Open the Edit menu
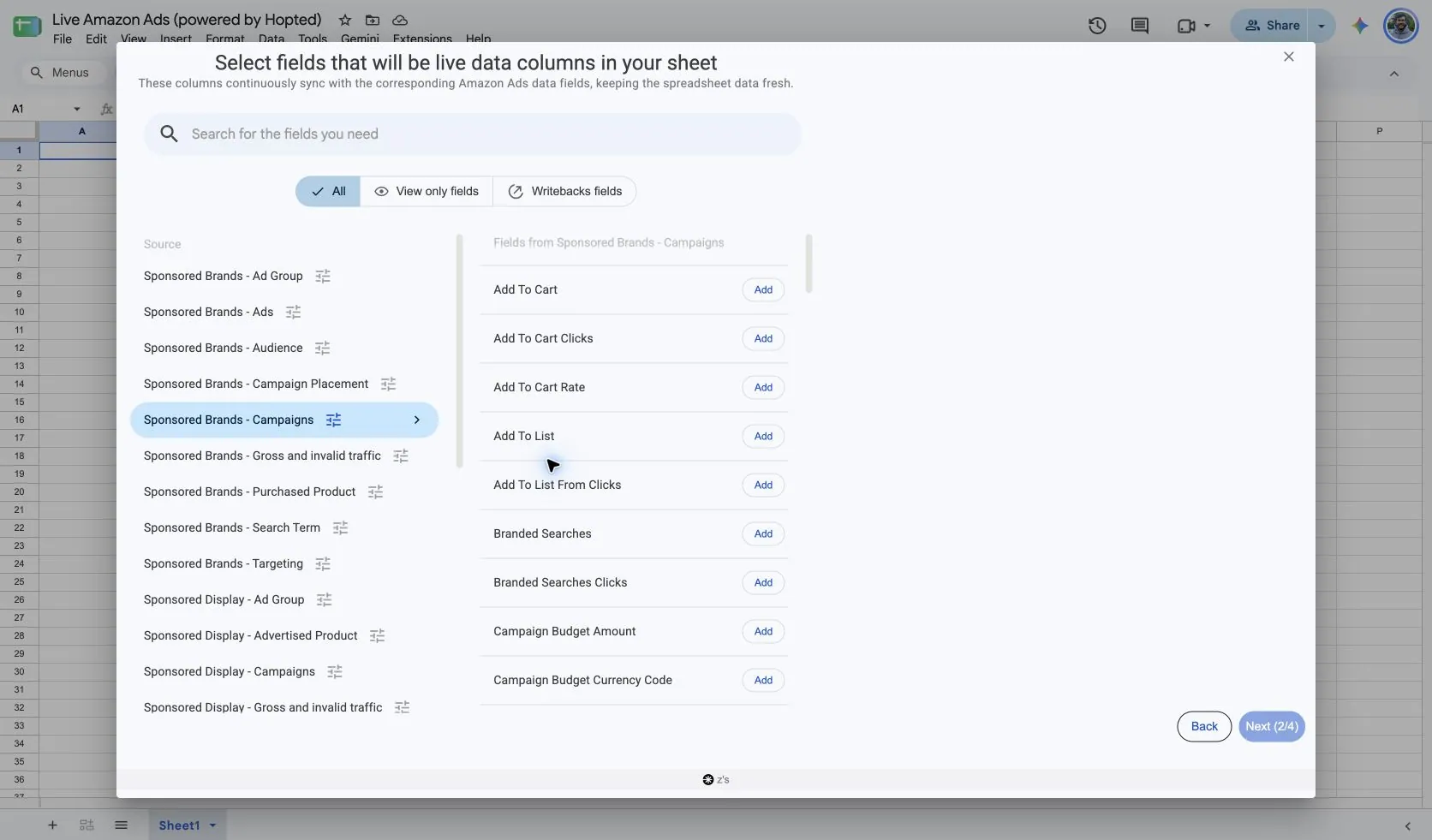 pyautogui.click(x=96, y=39)
